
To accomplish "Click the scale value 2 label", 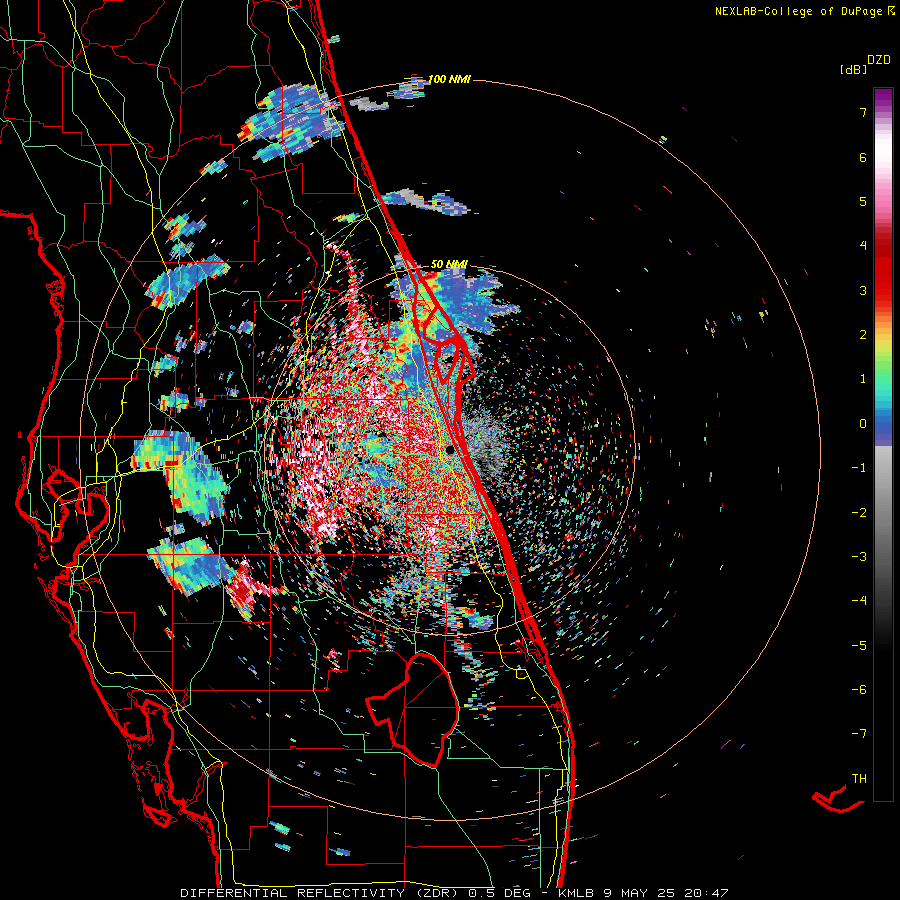I will (863, 335).
